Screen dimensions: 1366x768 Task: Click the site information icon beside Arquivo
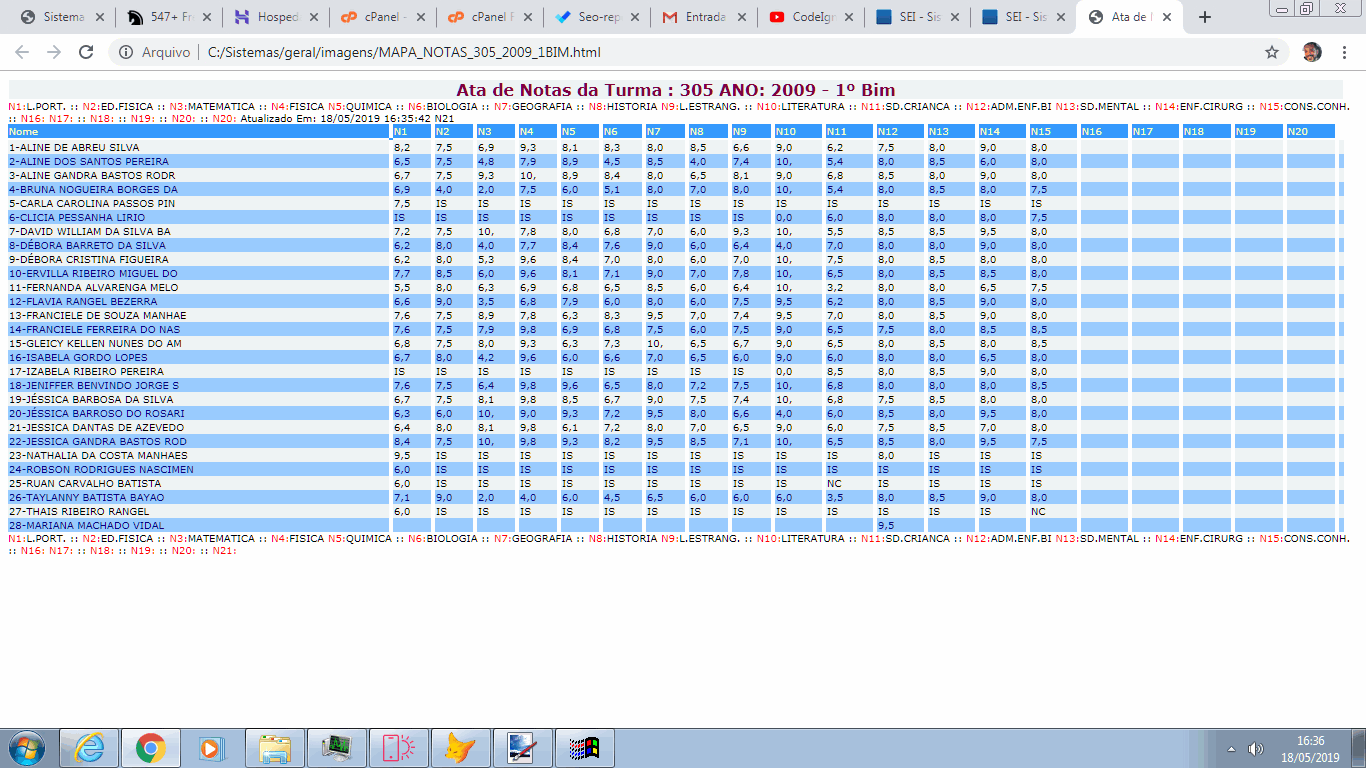[126, 52]
